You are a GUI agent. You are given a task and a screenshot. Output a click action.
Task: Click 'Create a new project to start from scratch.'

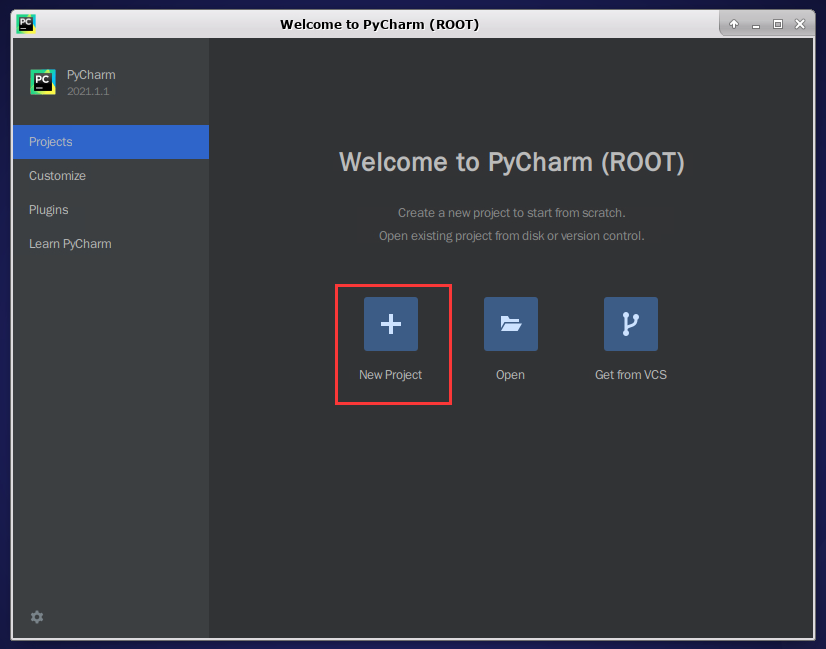click(512, 213)
